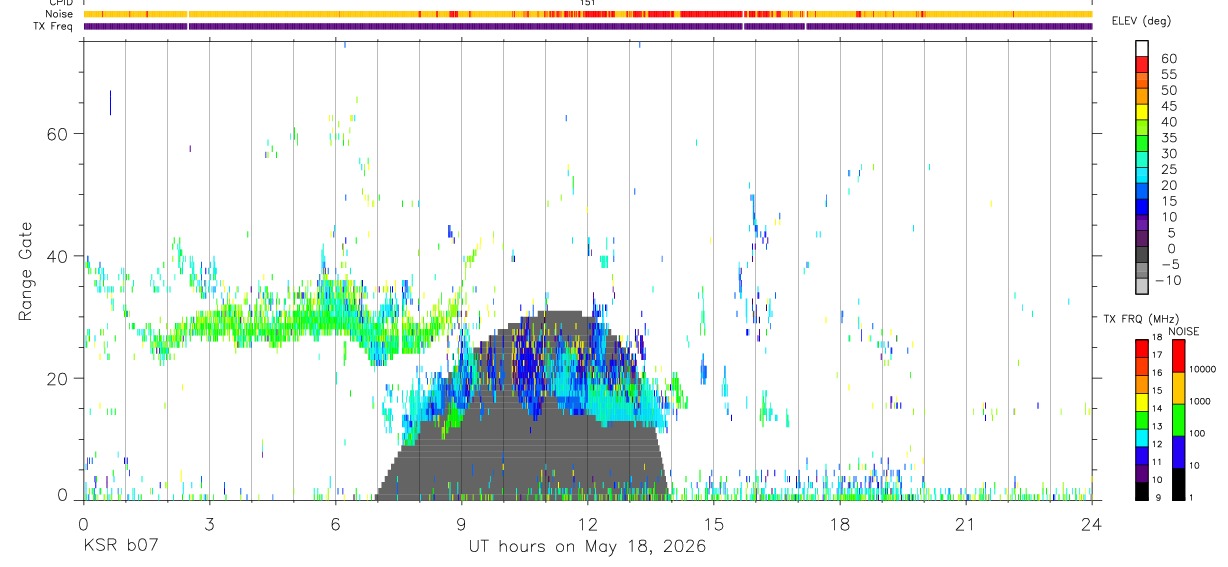Click the 'TX FRQ (MHz)' colorbar title
Image resolution: width=1228 pixels, height=567 pixels.
pos(1139,319)
